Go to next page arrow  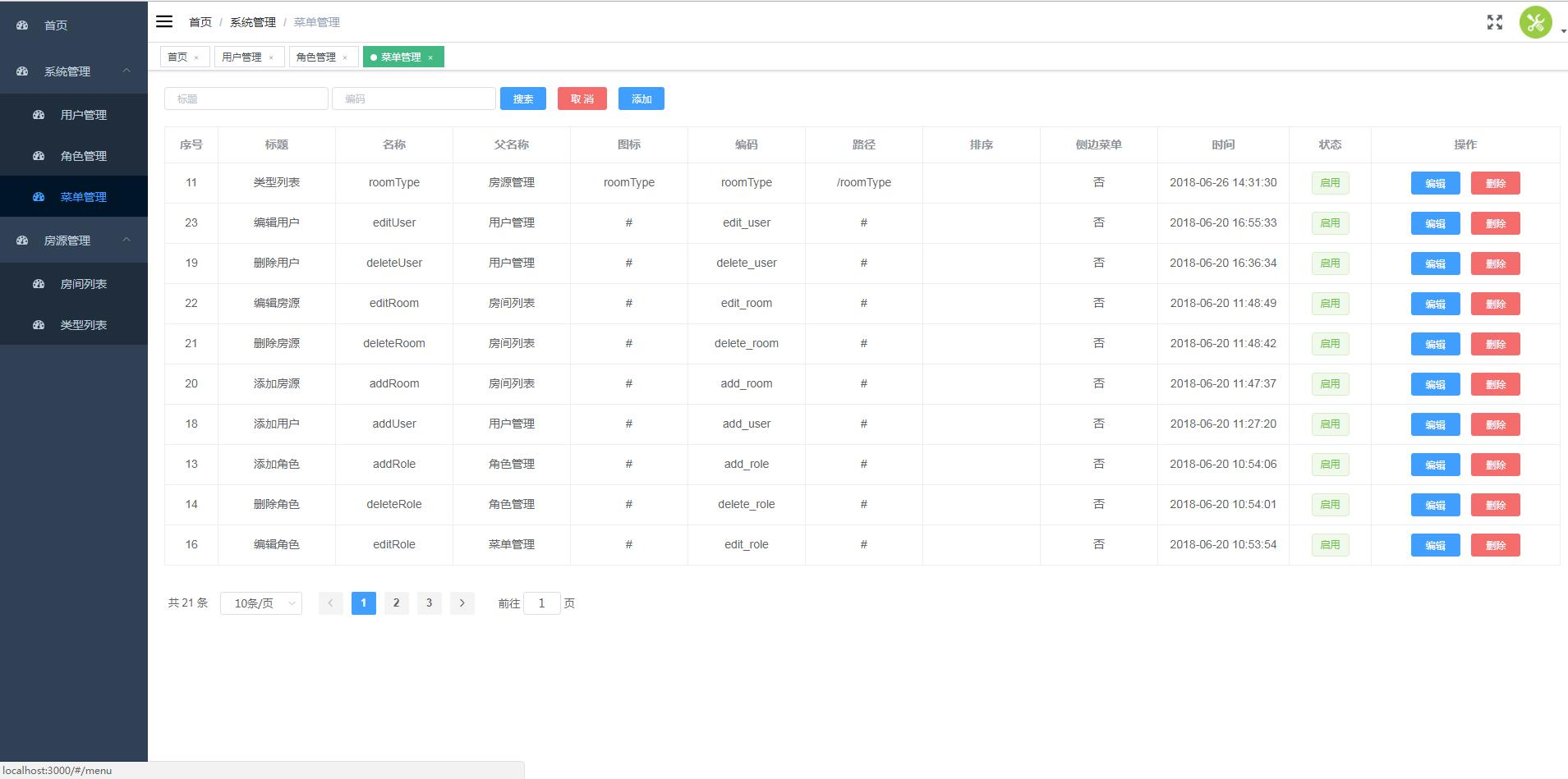point(462,603)
